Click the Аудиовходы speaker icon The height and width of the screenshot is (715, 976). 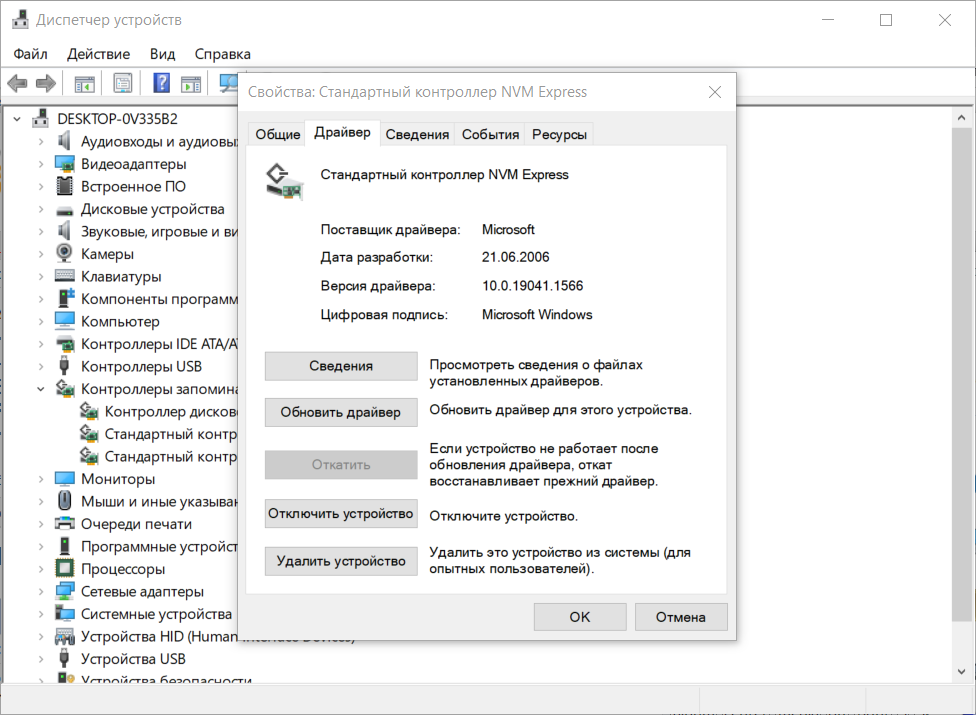click(x=64, y=141)
